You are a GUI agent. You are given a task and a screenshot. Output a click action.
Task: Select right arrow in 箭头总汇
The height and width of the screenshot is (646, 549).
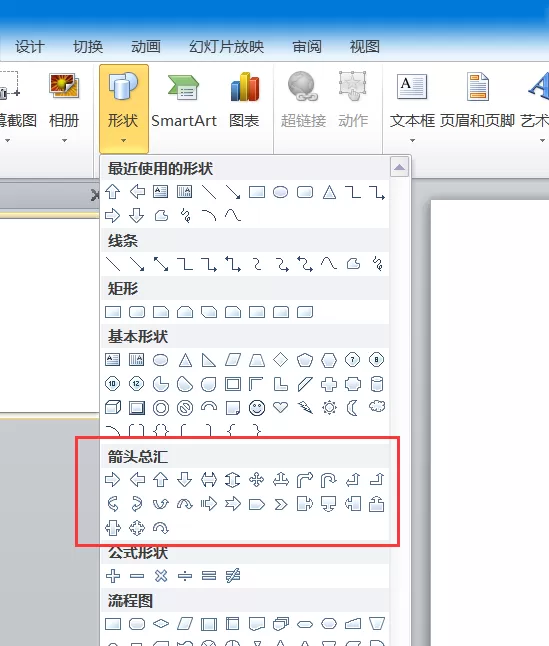point(112,480)
